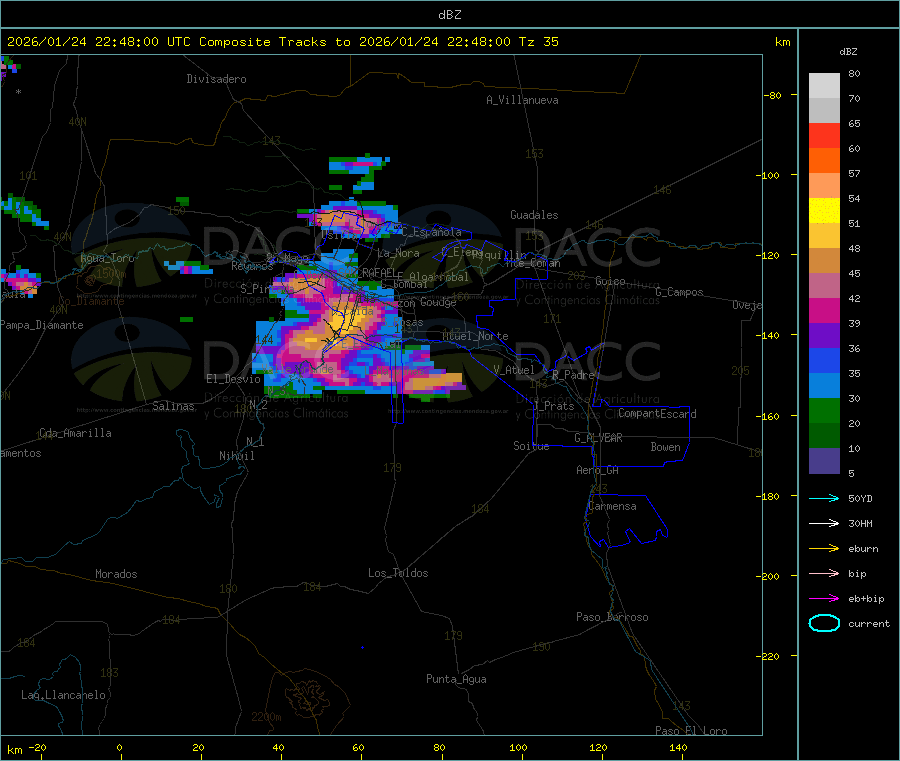Click the 'Cda_Amarilla' map label
Viewport: 900px width, 761px height.
[x=75, y=433]
